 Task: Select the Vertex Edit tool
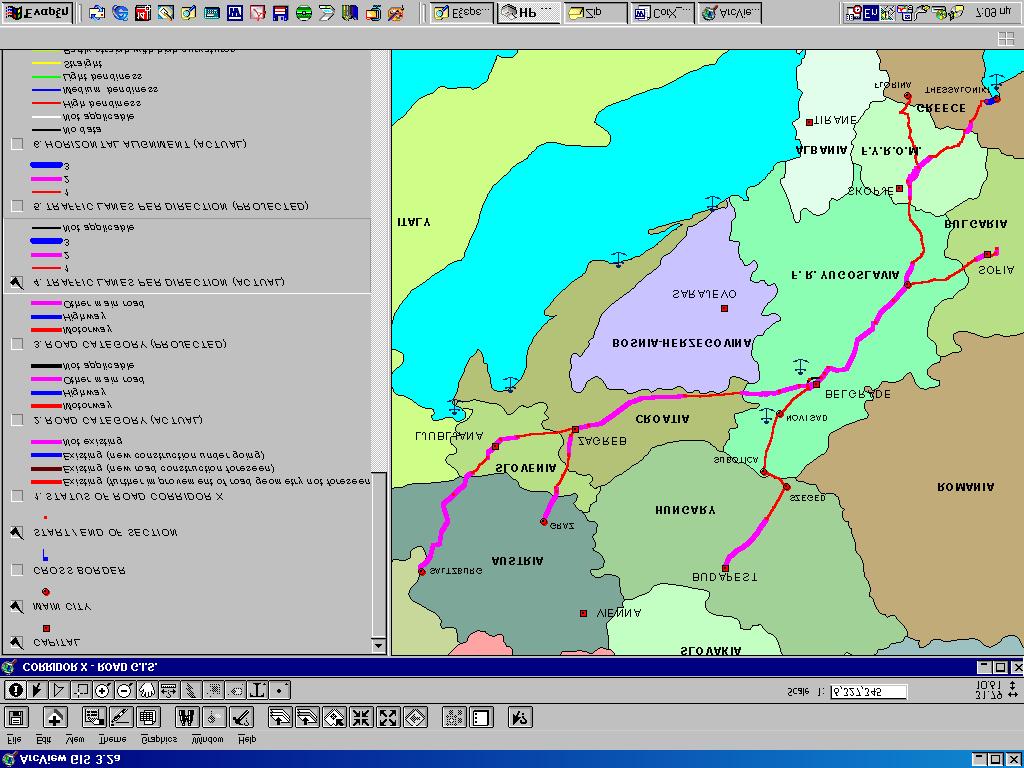(59, 690)
